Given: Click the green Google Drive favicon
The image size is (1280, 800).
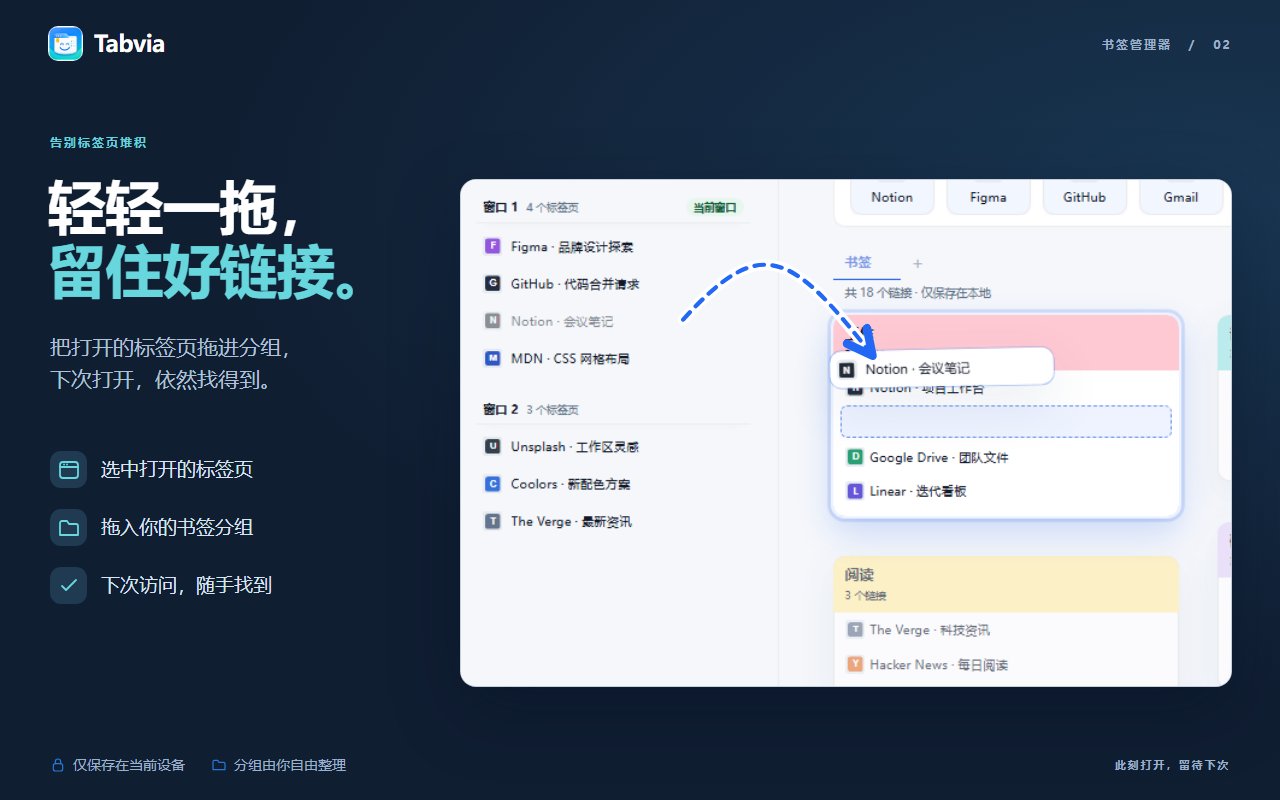Looking at the screenshot, I should 855,457.
